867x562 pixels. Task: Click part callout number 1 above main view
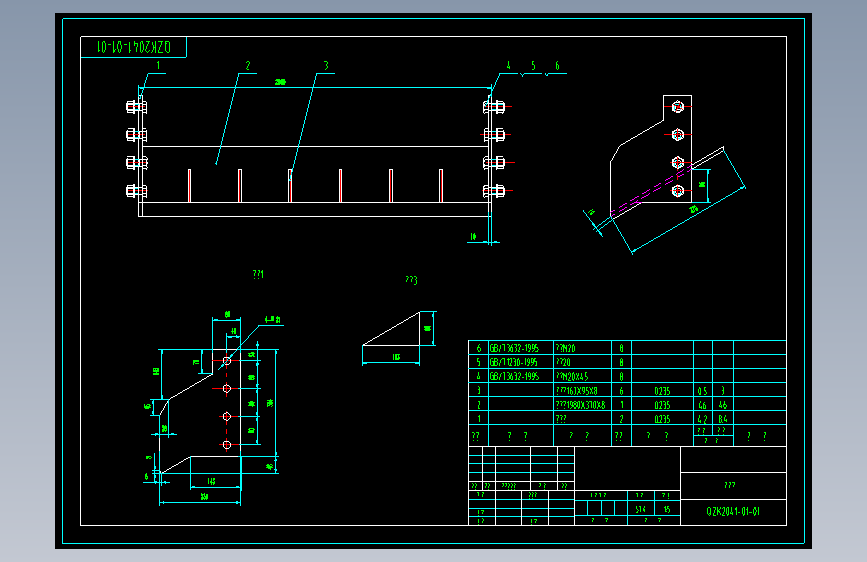tap(158, 66)
